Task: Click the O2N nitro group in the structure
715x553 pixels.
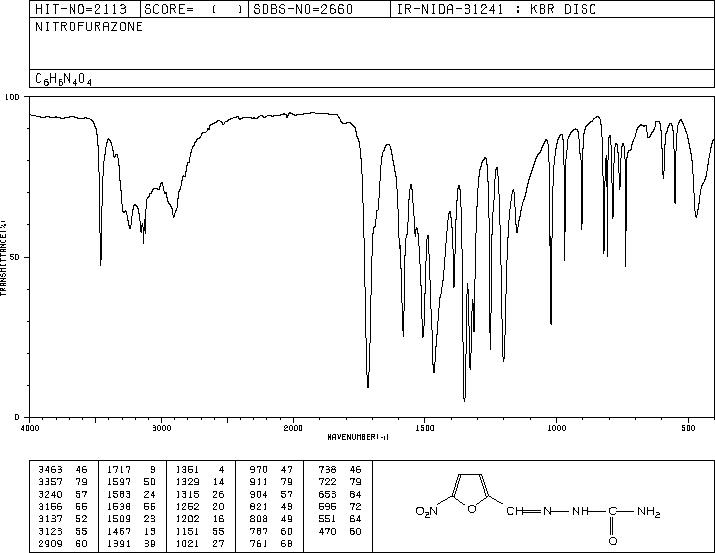Action: [x=426, y=512]
